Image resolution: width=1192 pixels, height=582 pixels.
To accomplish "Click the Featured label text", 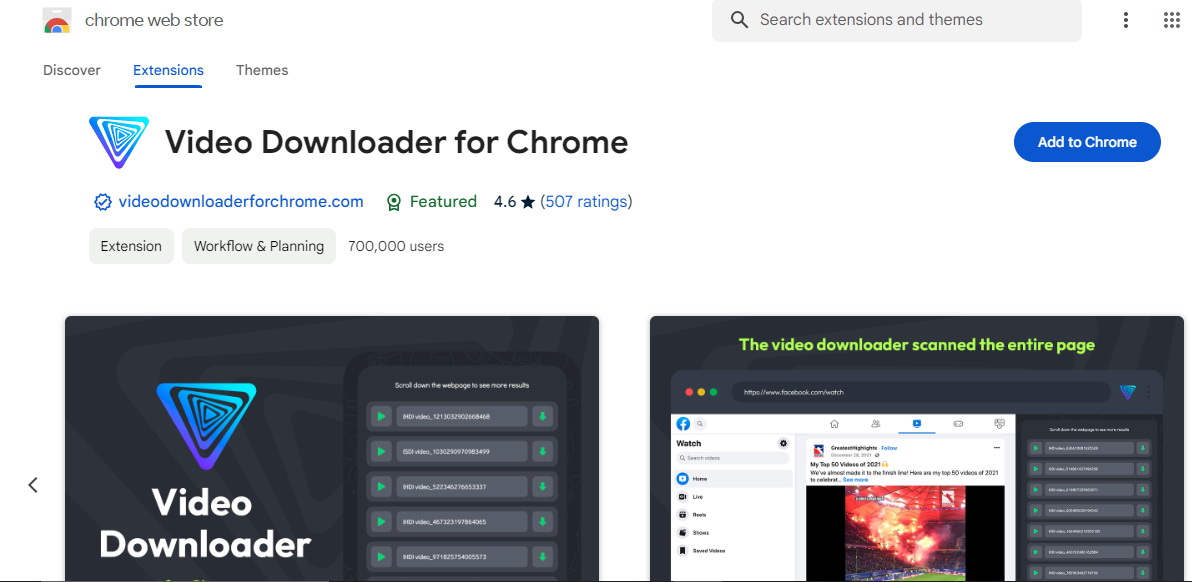I will click(x=443, y=202).
